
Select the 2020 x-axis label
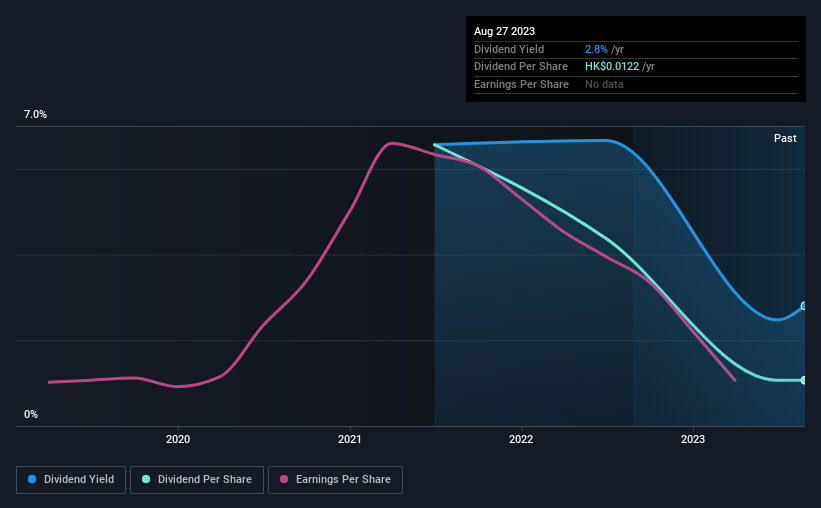tap(178, 439)
